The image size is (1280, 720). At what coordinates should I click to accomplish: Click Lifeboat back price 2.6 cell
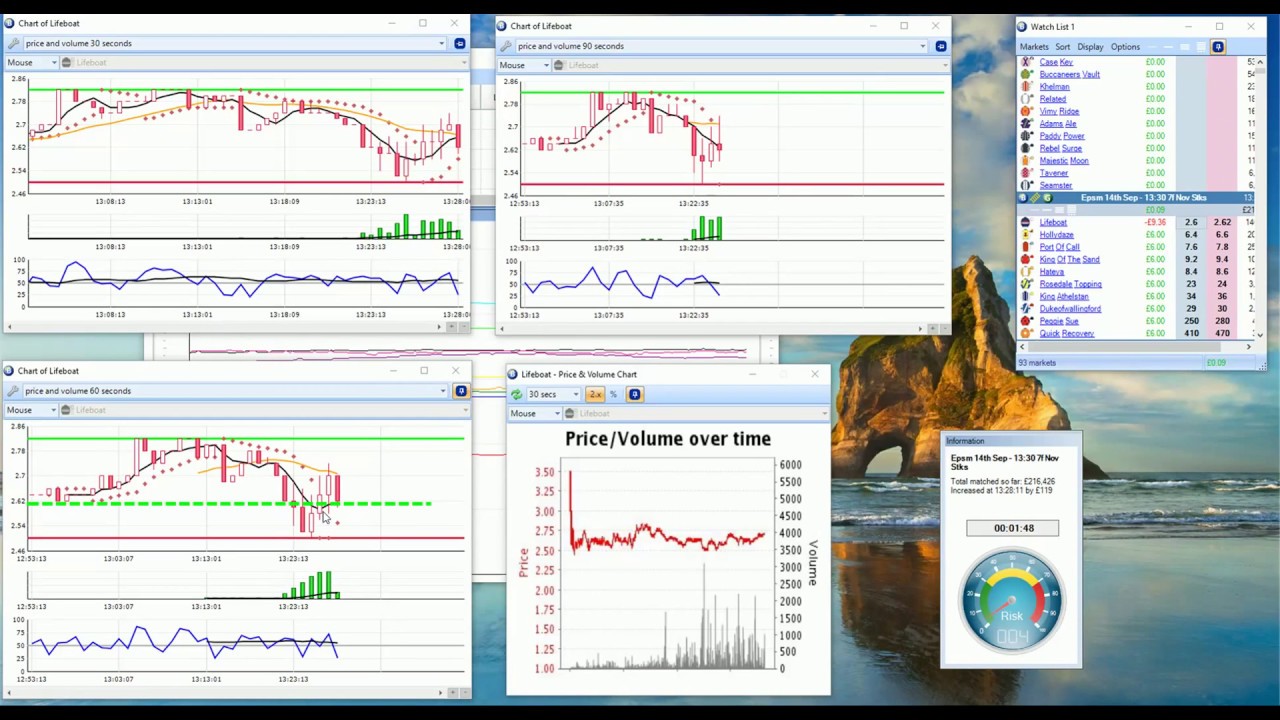tap(1191, 222)
